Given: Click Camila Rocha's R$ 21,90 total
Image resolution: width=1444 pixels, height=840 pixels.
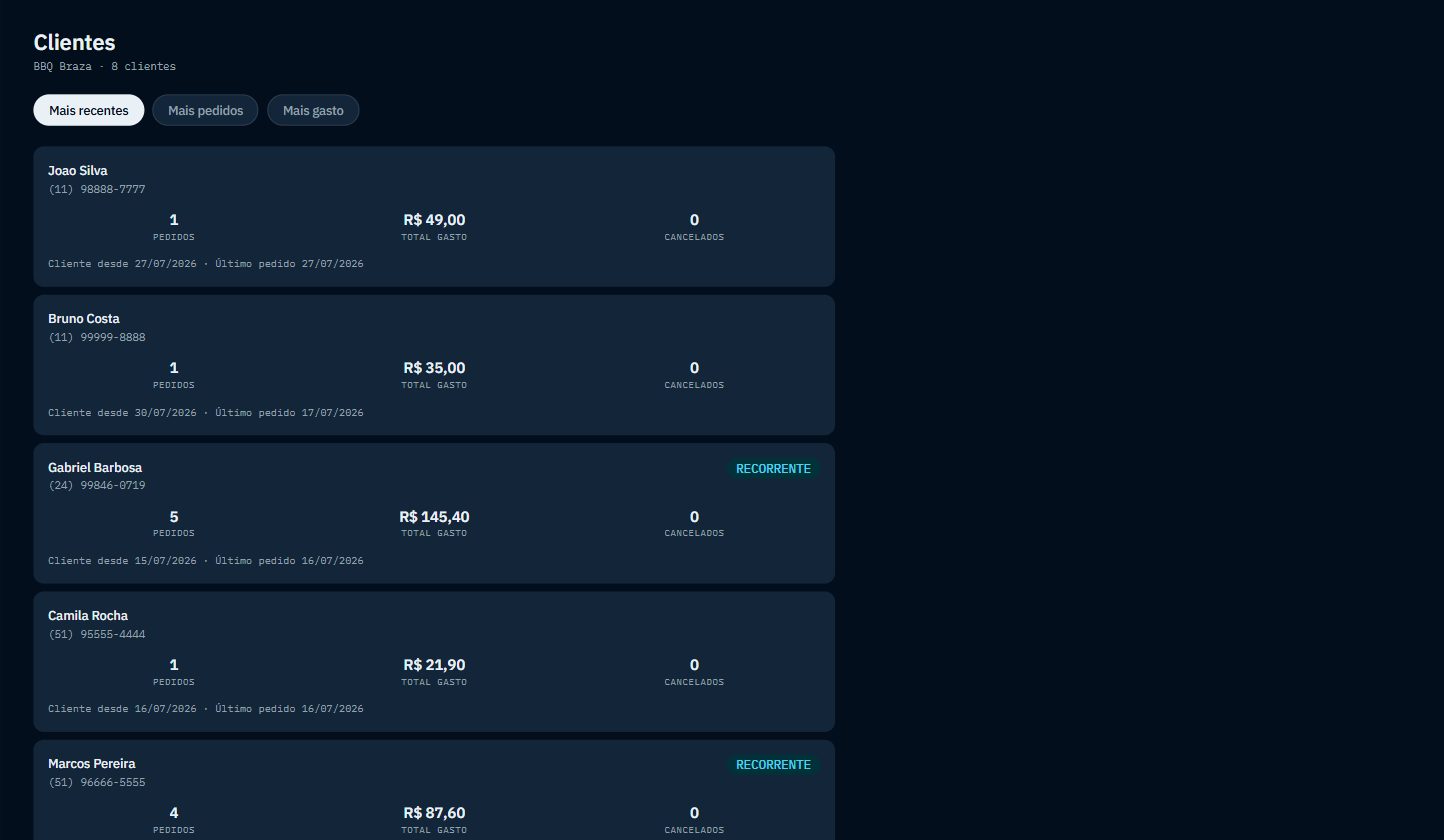Looking at the screenshot, I should (x=434, y=665).
